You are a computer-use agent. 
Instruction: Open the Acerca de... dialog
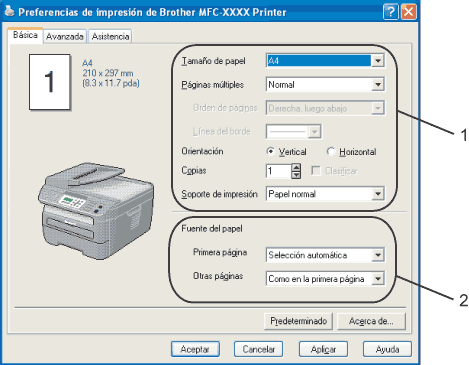coord(371,321)
